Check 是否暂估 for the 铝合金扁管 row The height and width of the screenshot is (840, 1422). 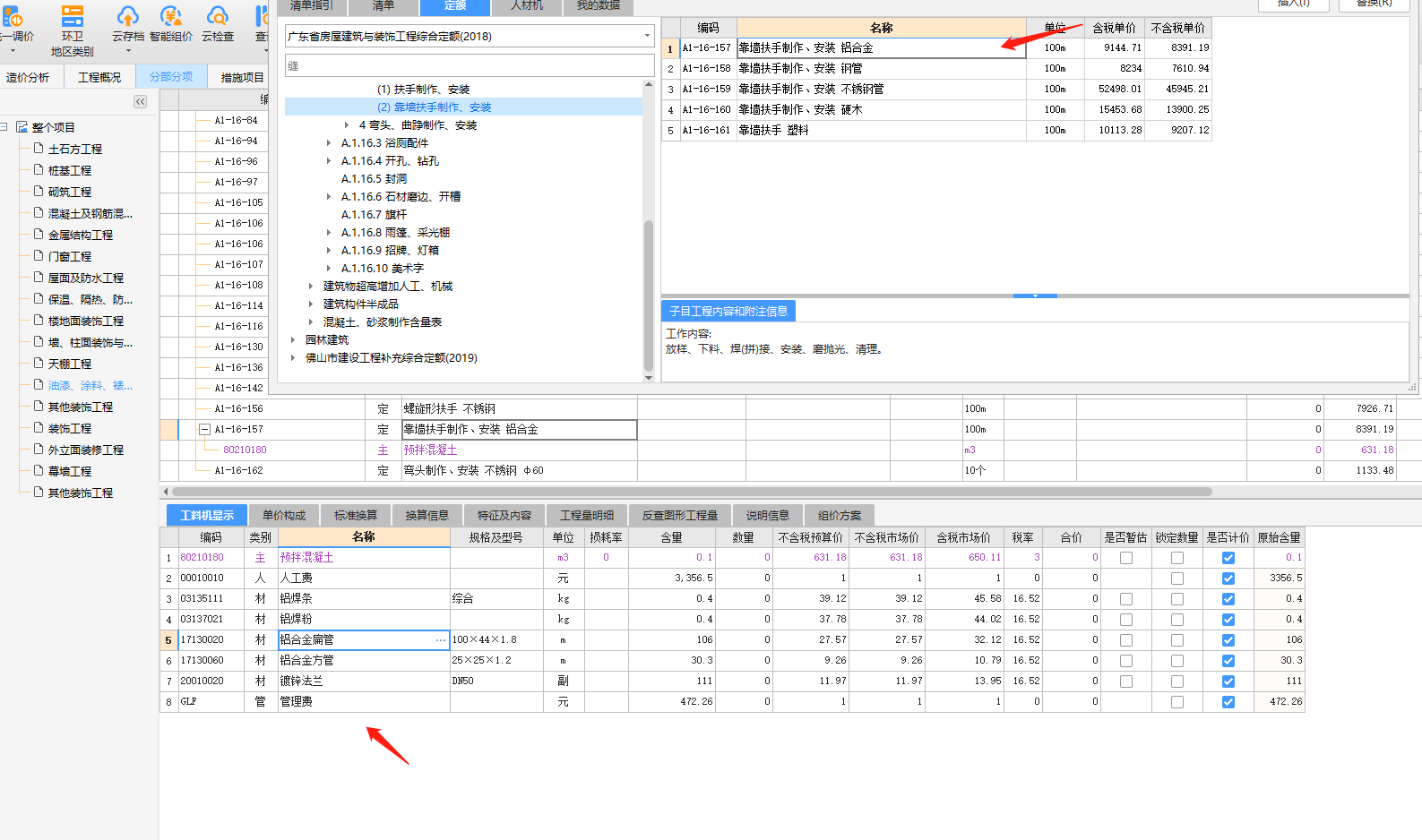[x=1126, y=640]
